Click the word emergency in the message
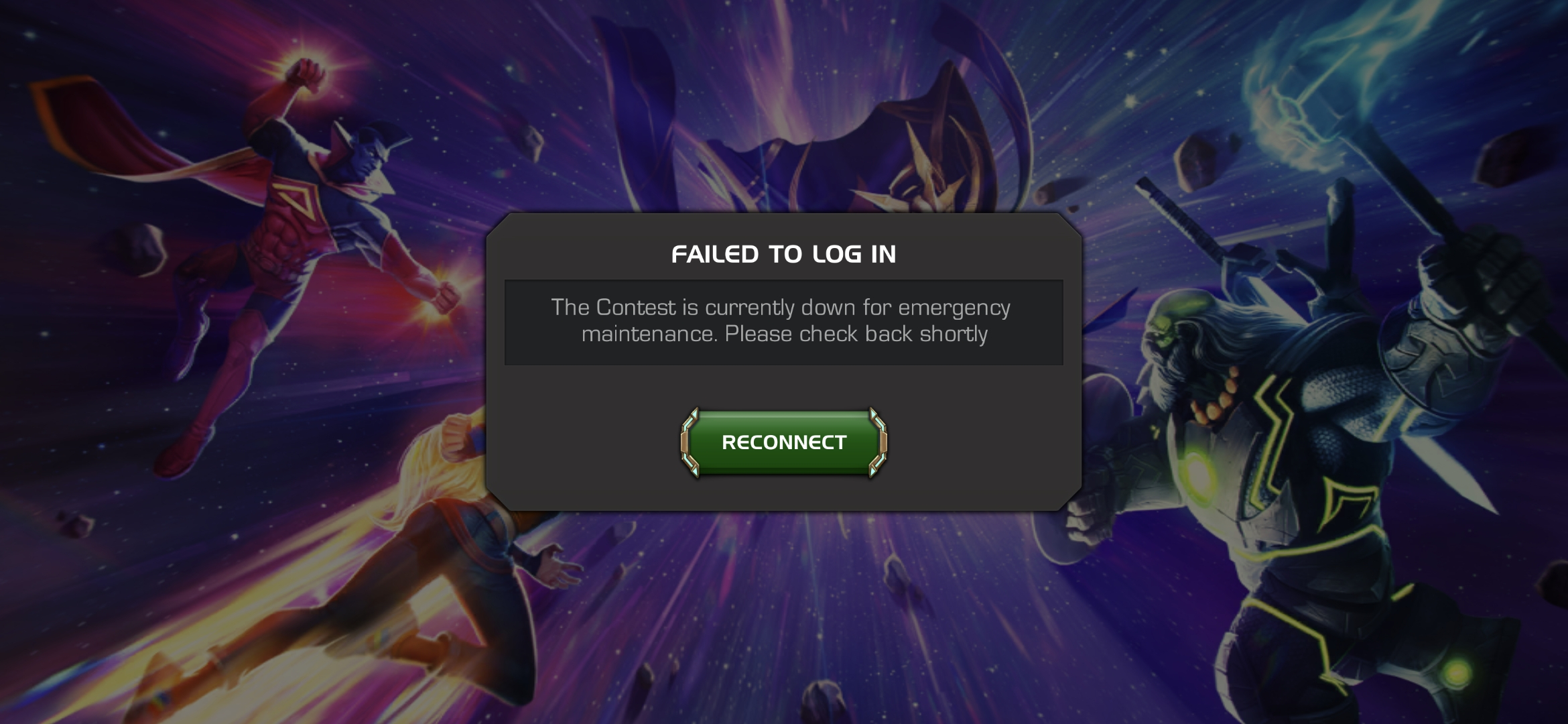This screenshot has width=1568, height=724. click(x=954, y=309)
